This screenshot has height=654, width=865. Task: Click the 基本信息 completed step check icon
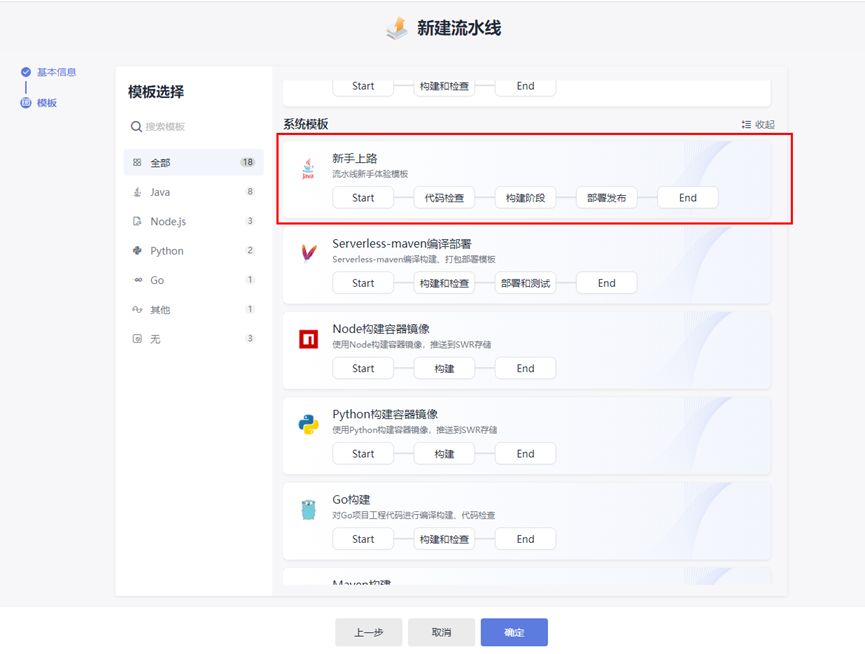pos(25,72)
